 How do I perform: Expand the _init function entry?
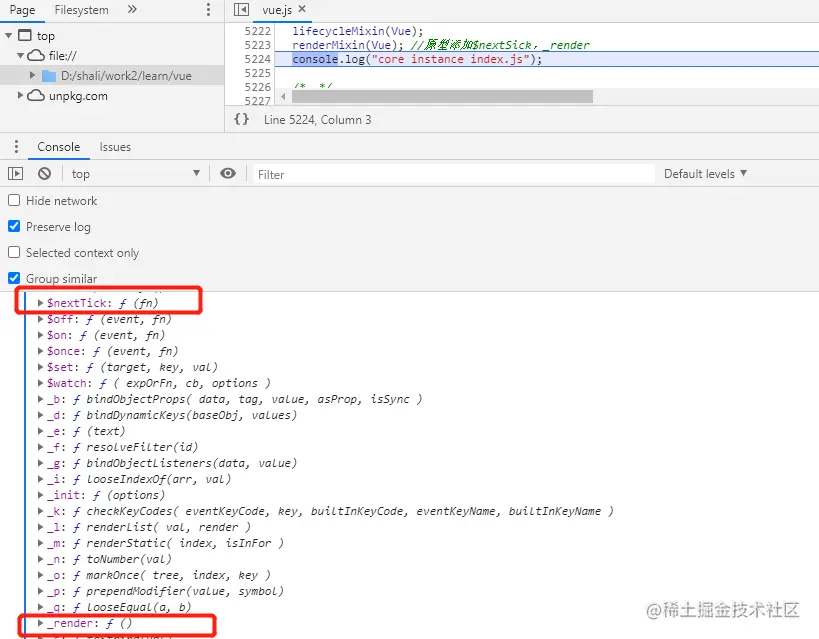pyautogui.click(x=40, y=495)
